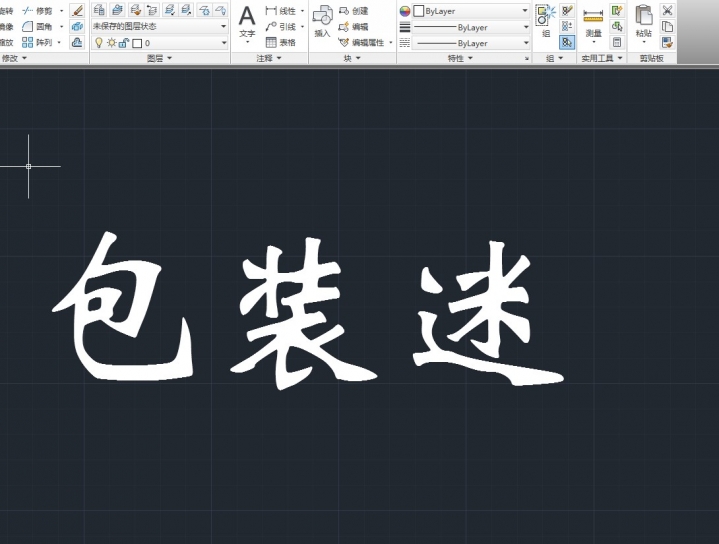Click the 粘贴 (Paste) icon
The width and height of the screenshot is (719, 544).
[x=643, y=22]
